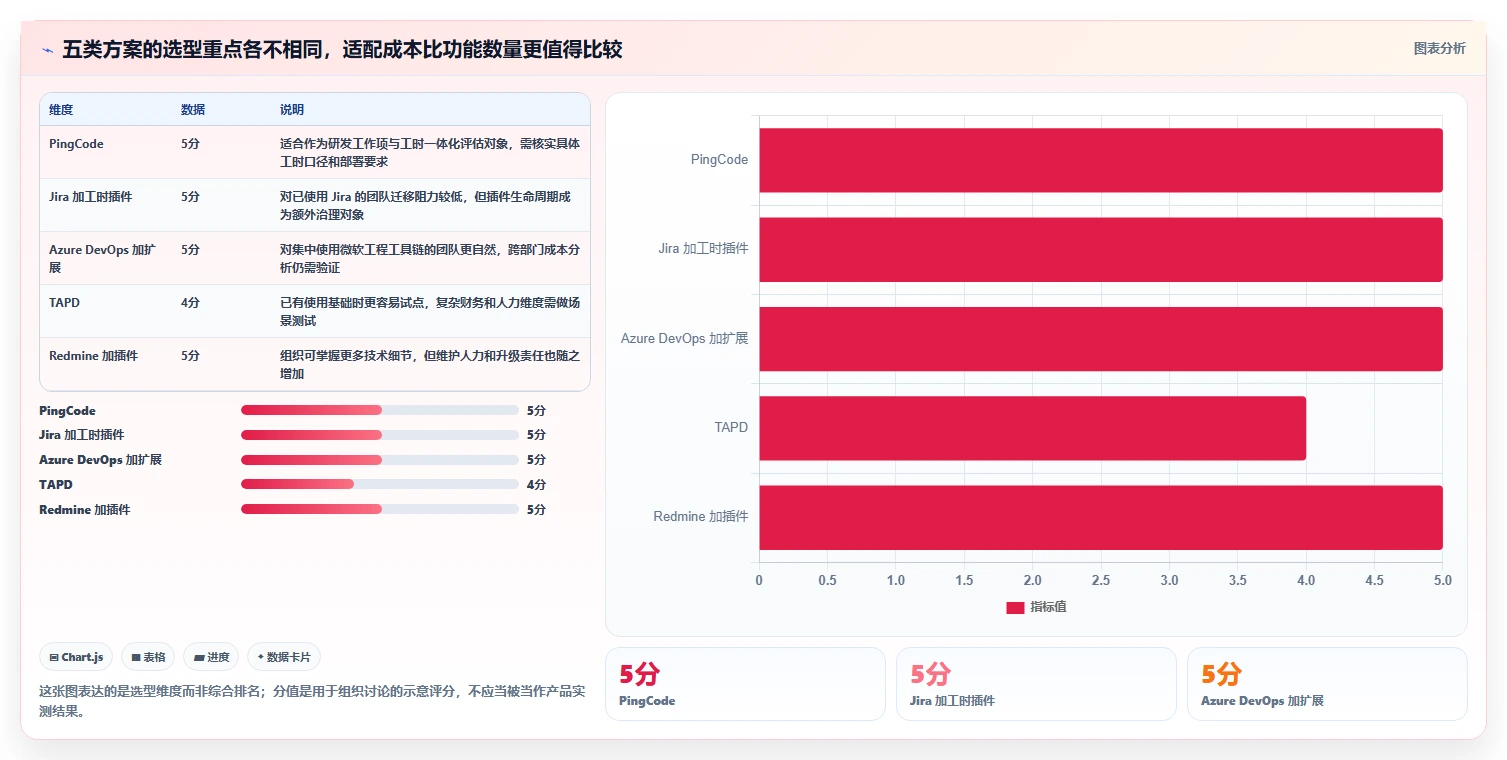This screenshot has width=1507, height=760.
Task: Select the PingCode table row name
Action: tap(76, 144)
